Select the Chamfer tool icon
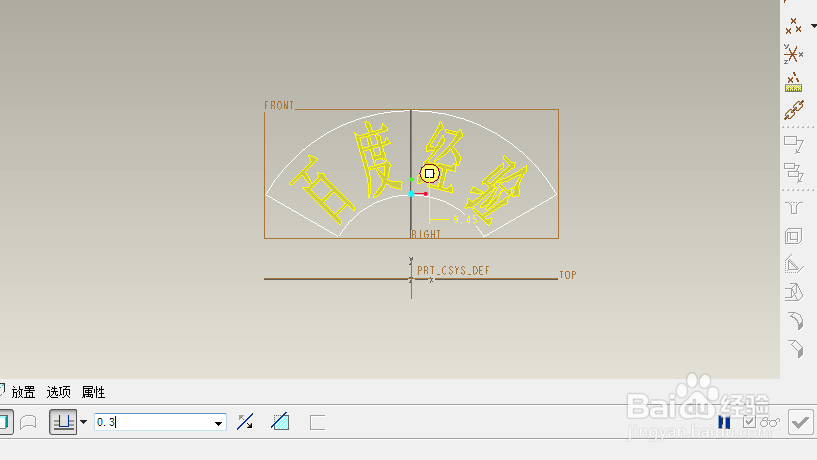Image resolution: width=817 pixels, height=460 pixels. click(796, 348)
